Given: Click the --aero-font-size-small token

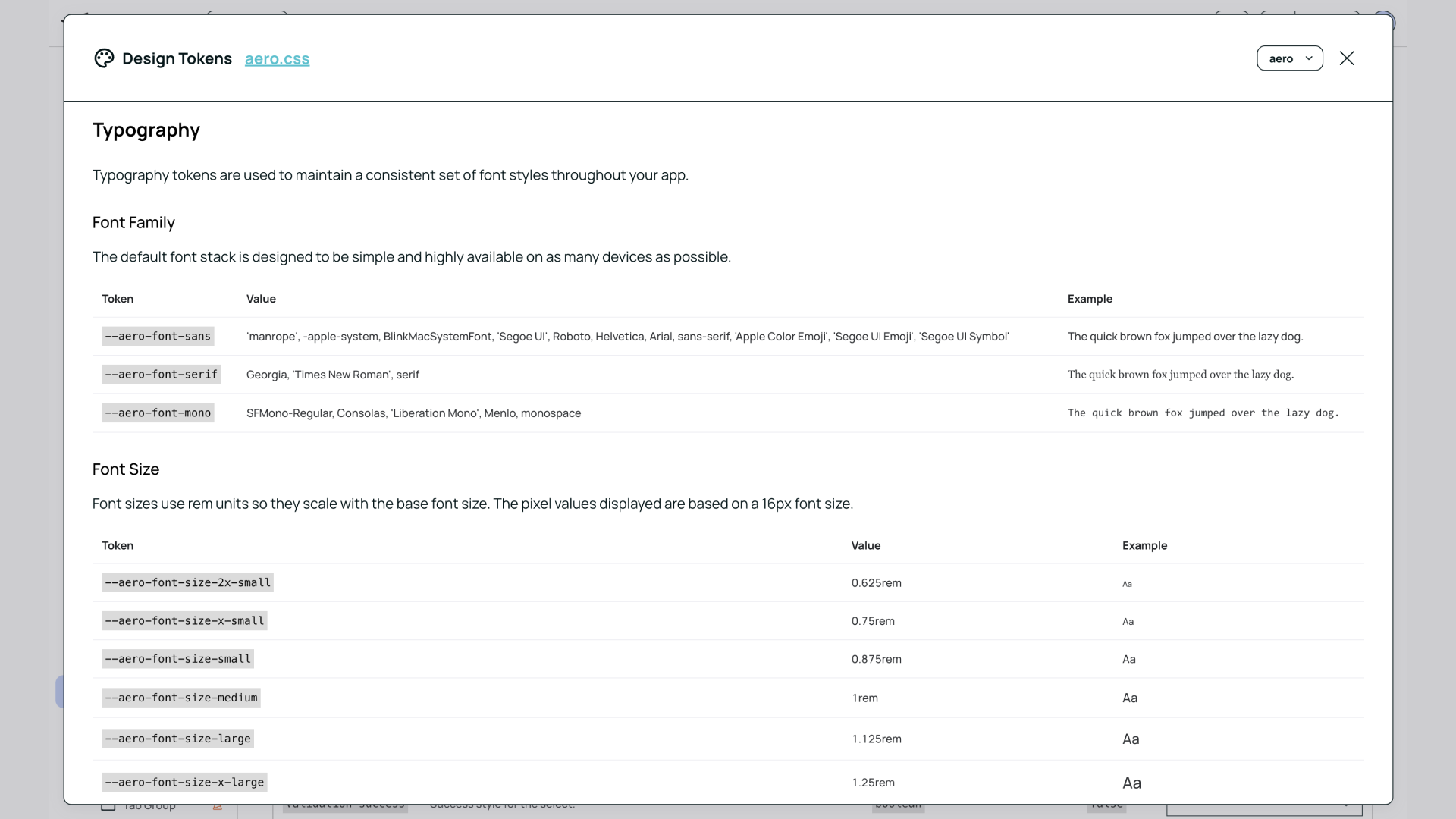Looking at the screenshot, I should (x=177, y=659).
